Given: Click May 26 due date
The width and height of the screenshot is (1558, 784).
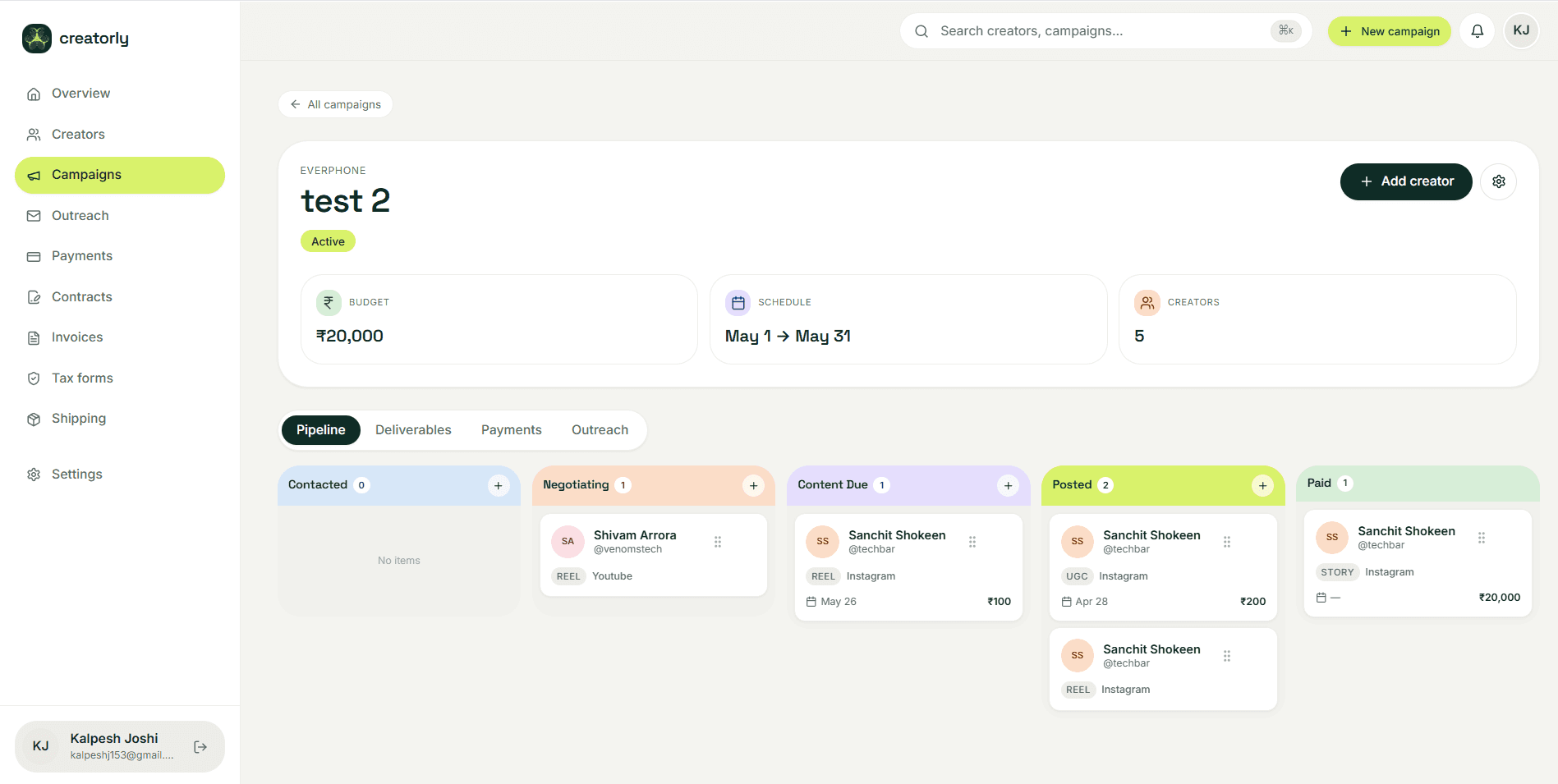Looking at the screenshot, I should point(831,602).
